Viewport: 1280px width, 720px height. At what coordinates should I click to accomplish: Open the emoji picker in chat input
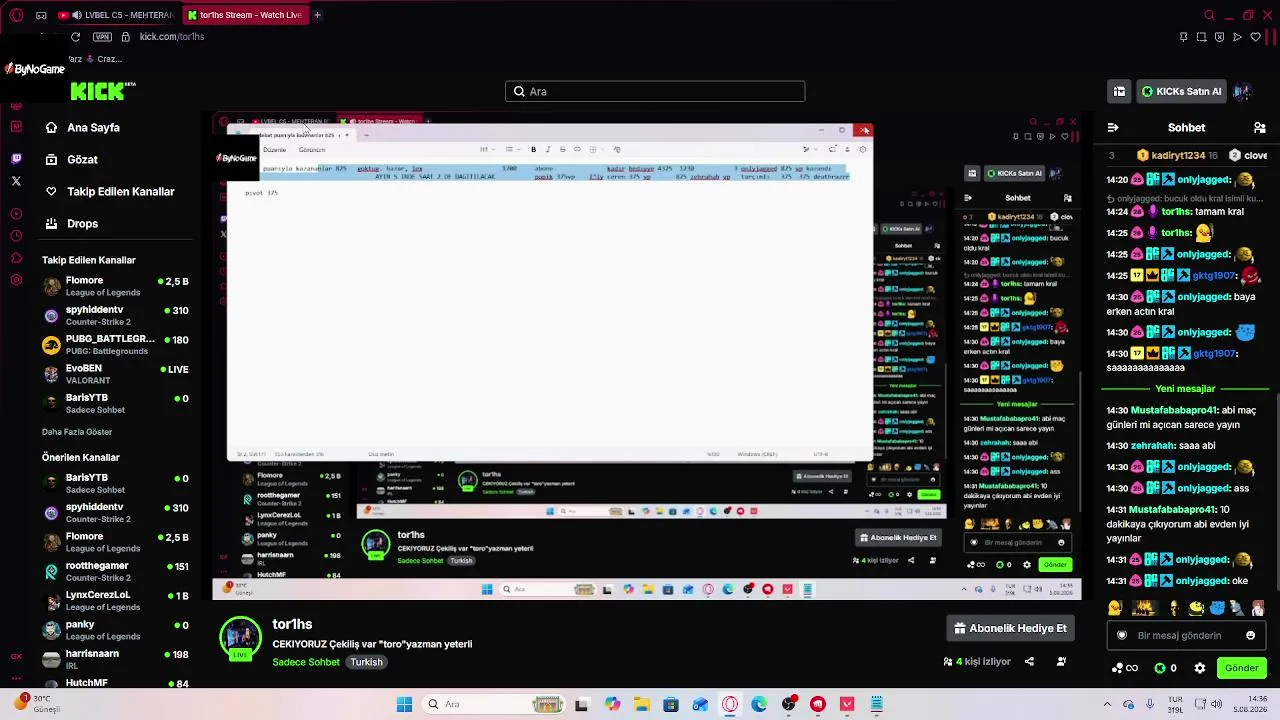coord(1250,635)
